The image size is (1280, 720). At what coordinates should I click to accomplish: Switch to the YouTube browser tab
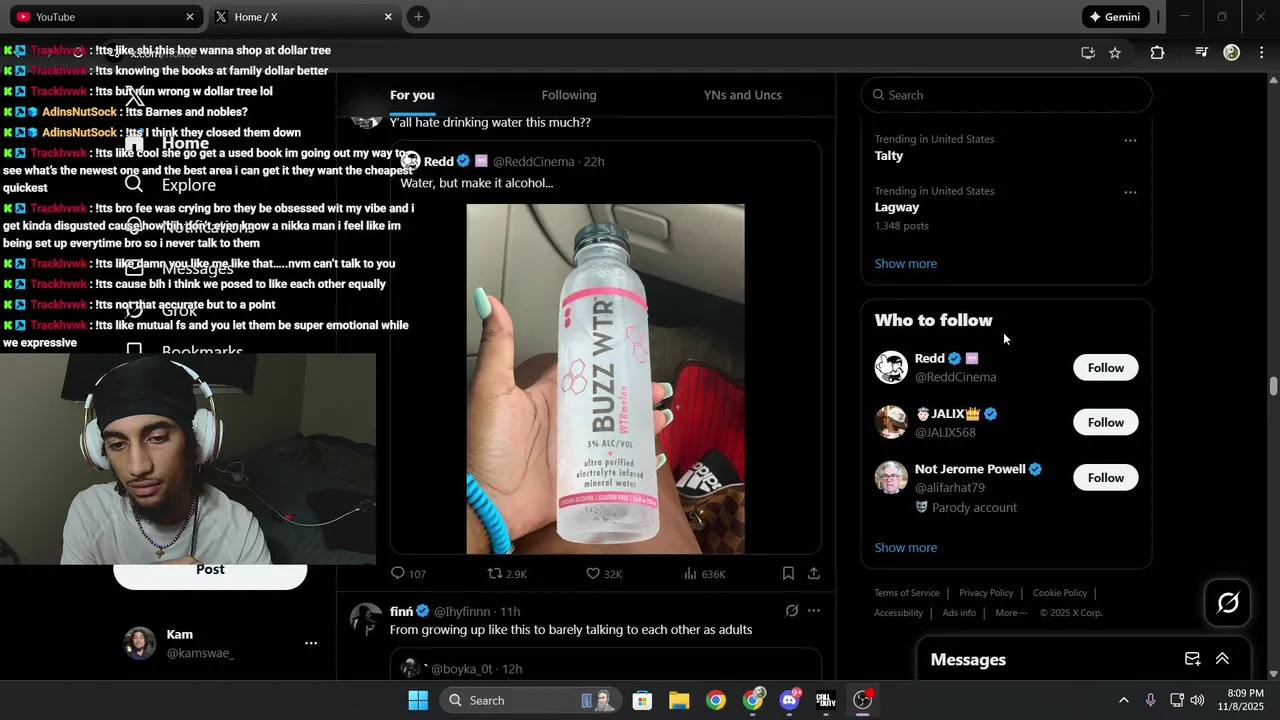pyautogui.click(x=104, y=17)
